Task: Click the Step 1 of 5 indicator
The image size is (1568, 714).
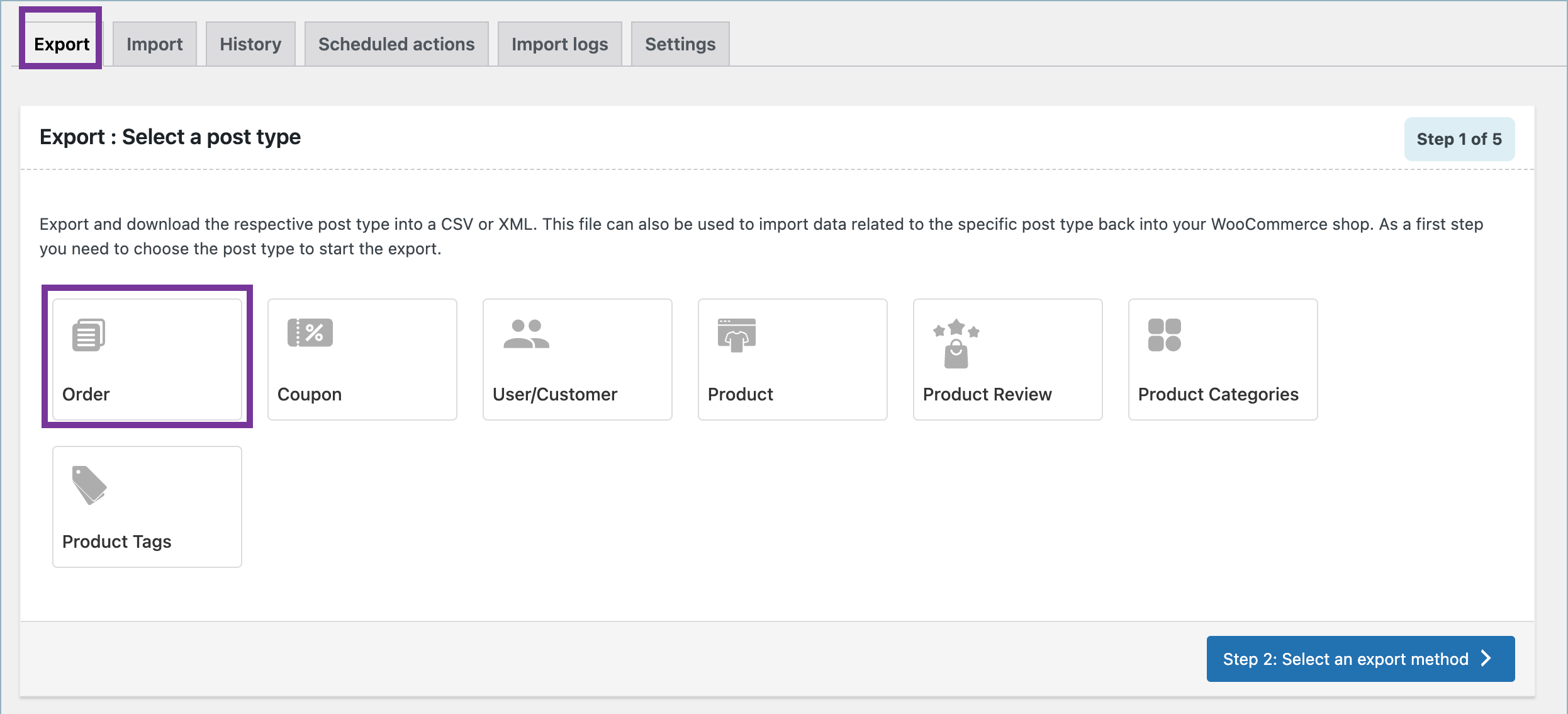Action: coord(1459,139)
